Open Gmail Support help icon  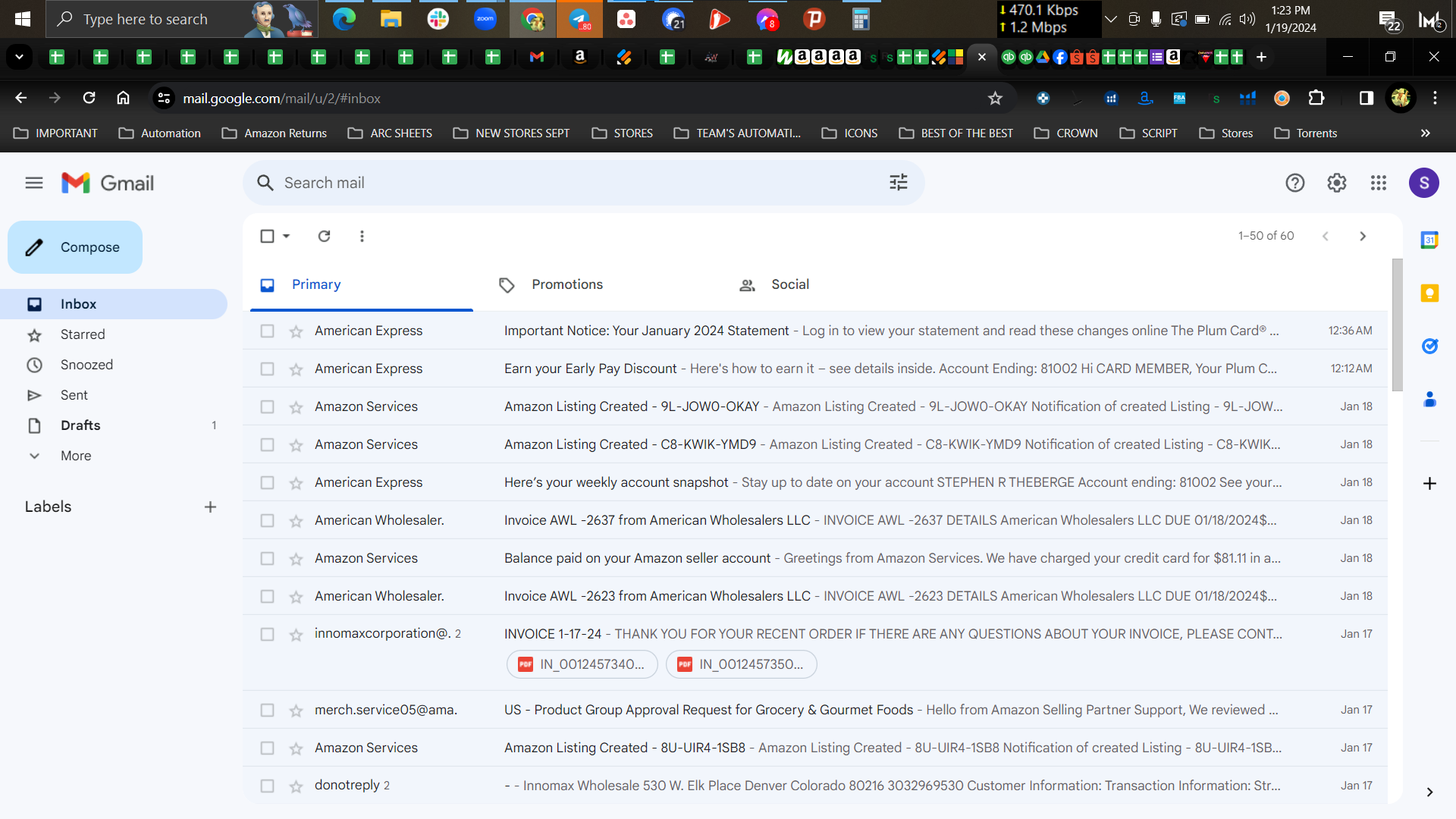[x=1295, y=183]
